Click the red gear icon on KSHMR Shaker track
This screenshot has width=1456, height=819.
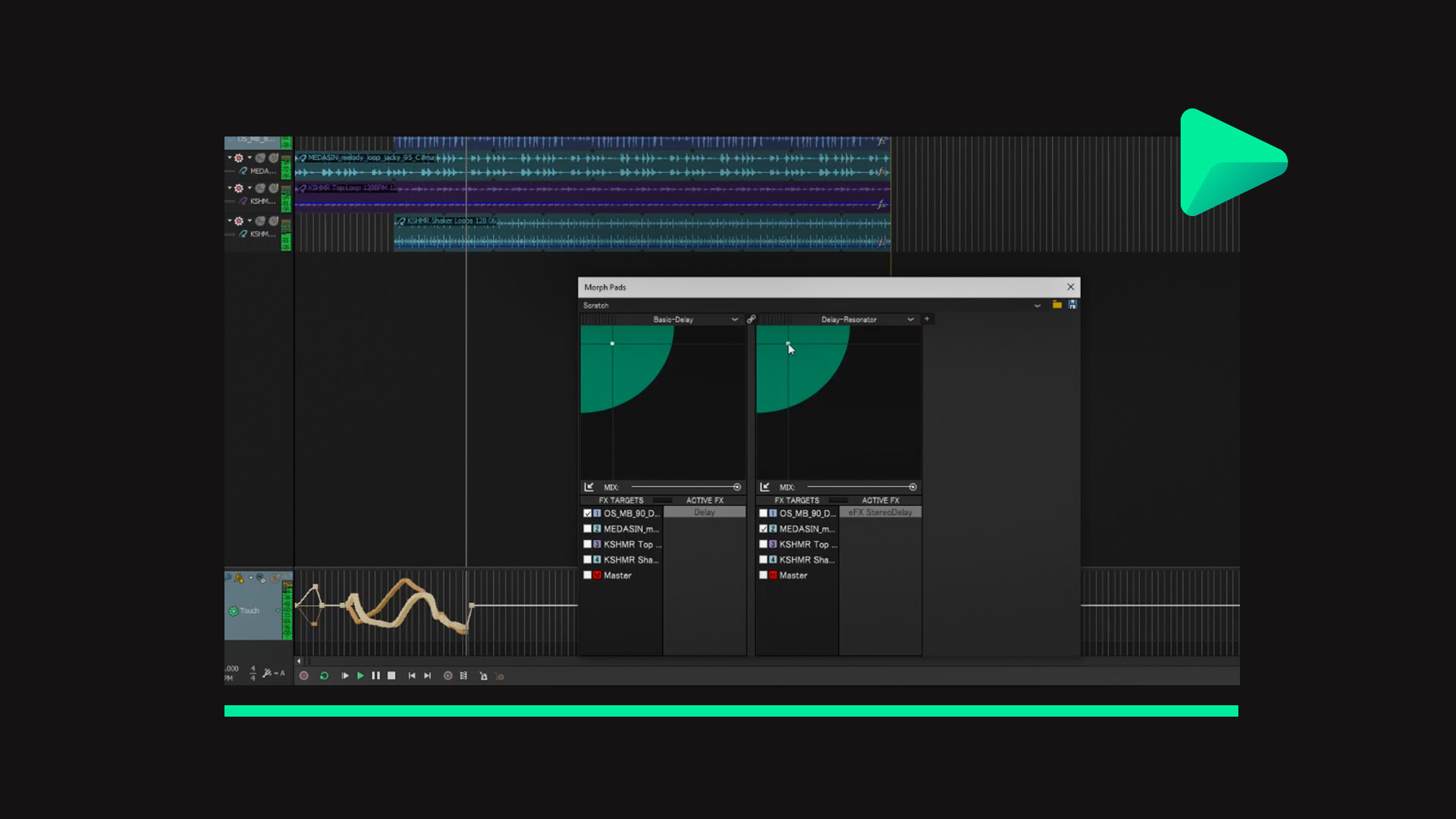pos(239,221)
